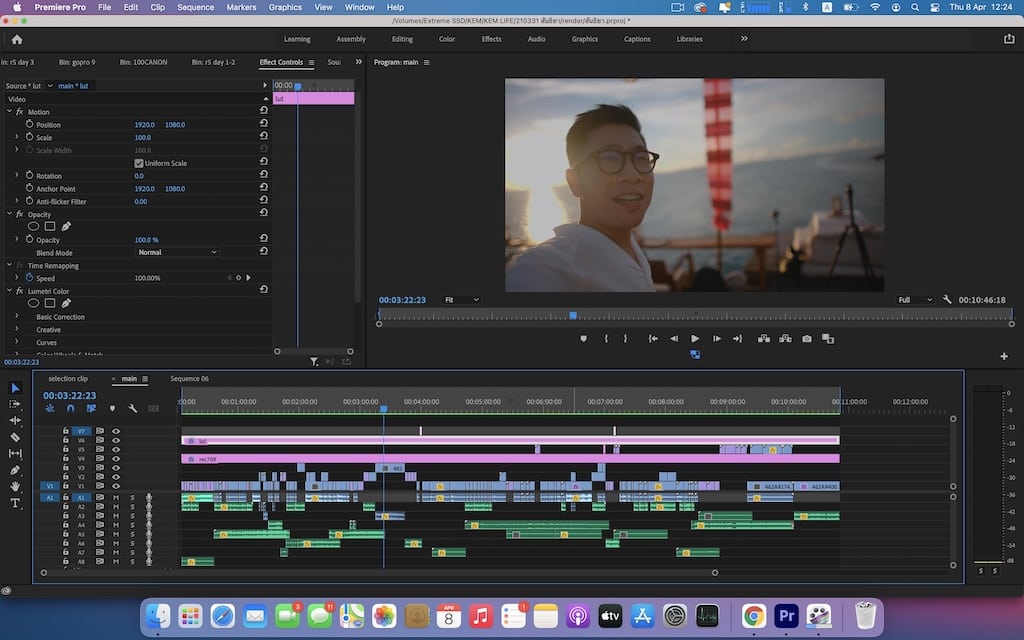Select the Track Select Forward tool
The width and height of the screenshot is (1024, 640).
[15, 404]
